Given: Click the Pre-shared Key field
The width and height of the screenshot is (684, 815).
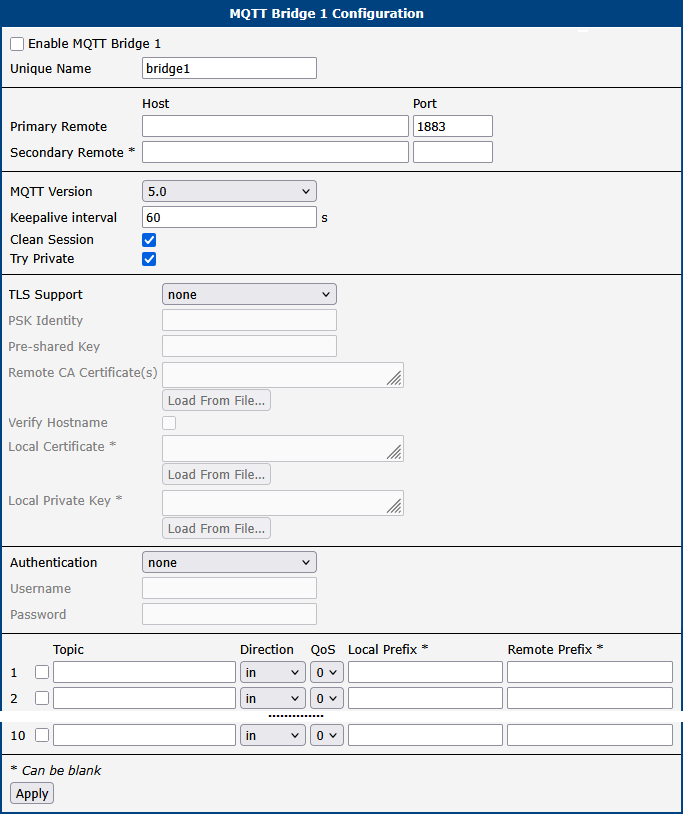Looking at the screenshot, I should point(249,346).
